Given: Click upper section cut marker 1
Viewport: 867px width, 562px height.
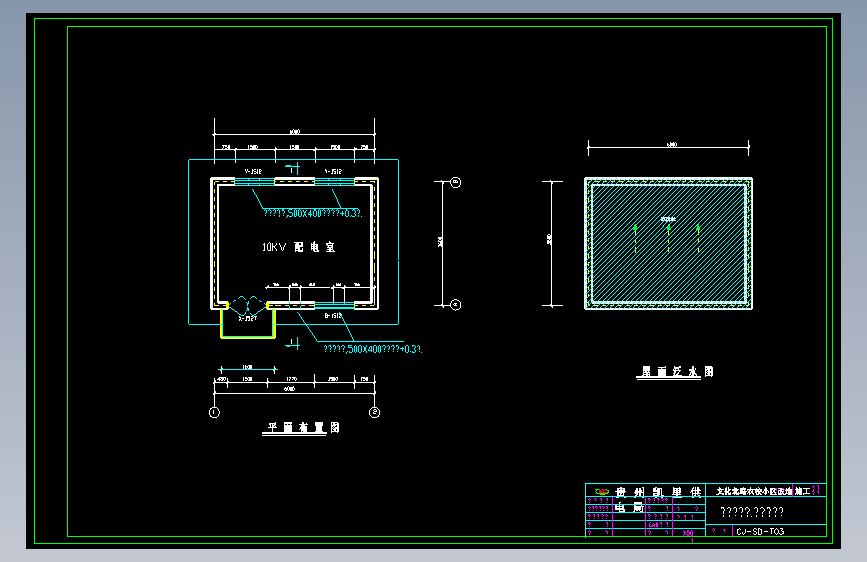Looking at the screenshot, I should click(293, 168).
